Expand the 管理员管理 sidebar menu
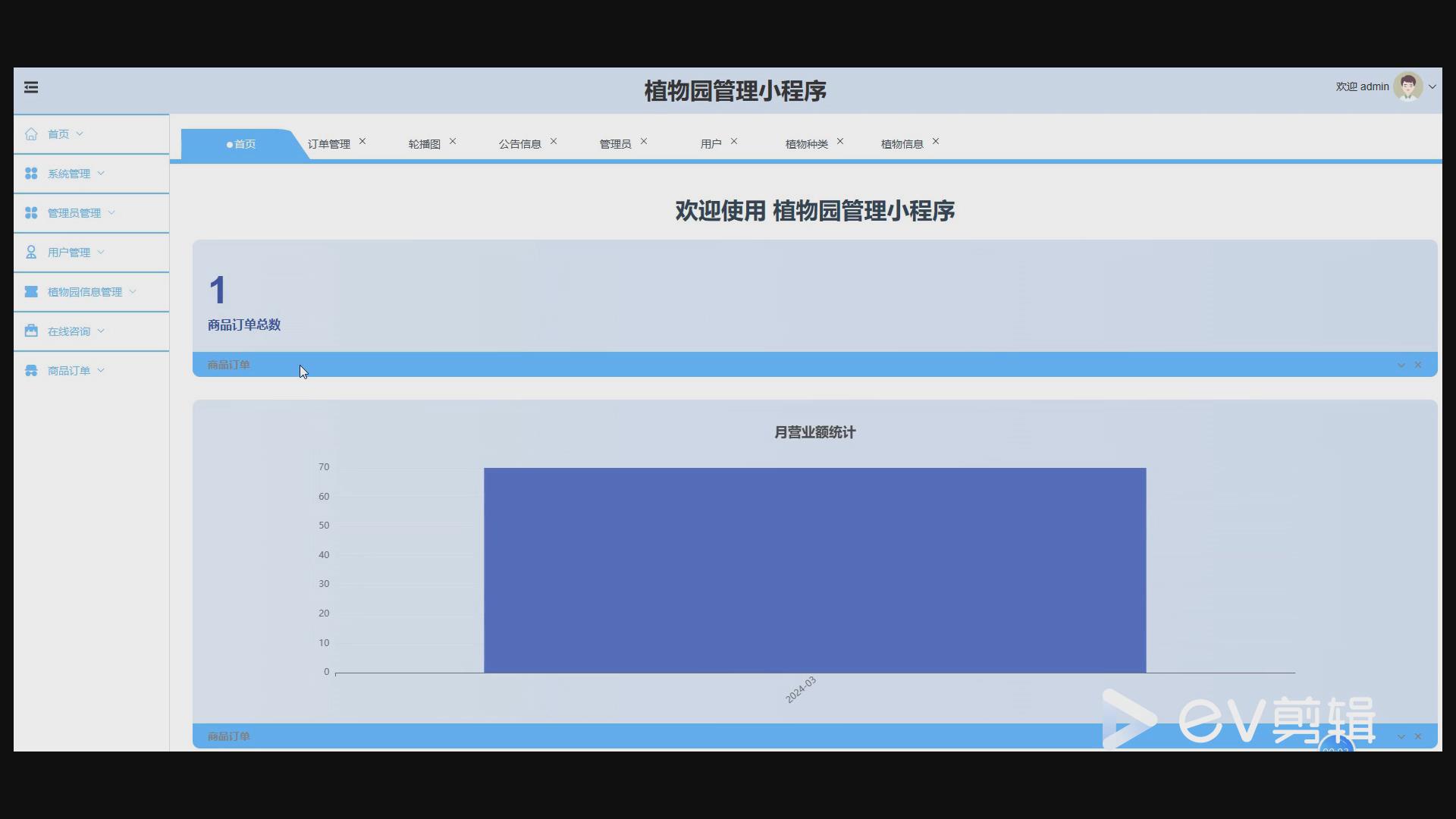1456x819 pixels. pos(74,213)
